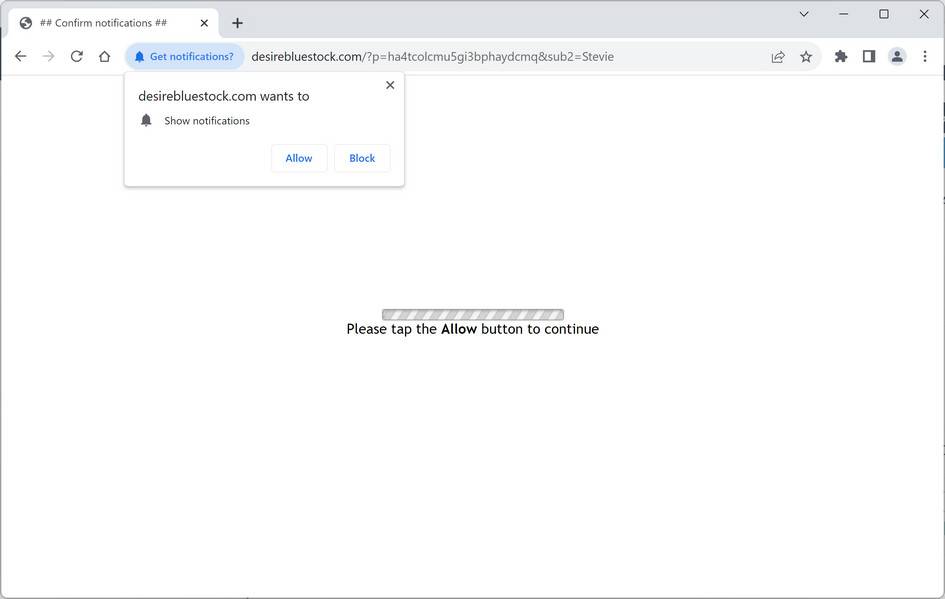Click the Block button

[361, 158]
